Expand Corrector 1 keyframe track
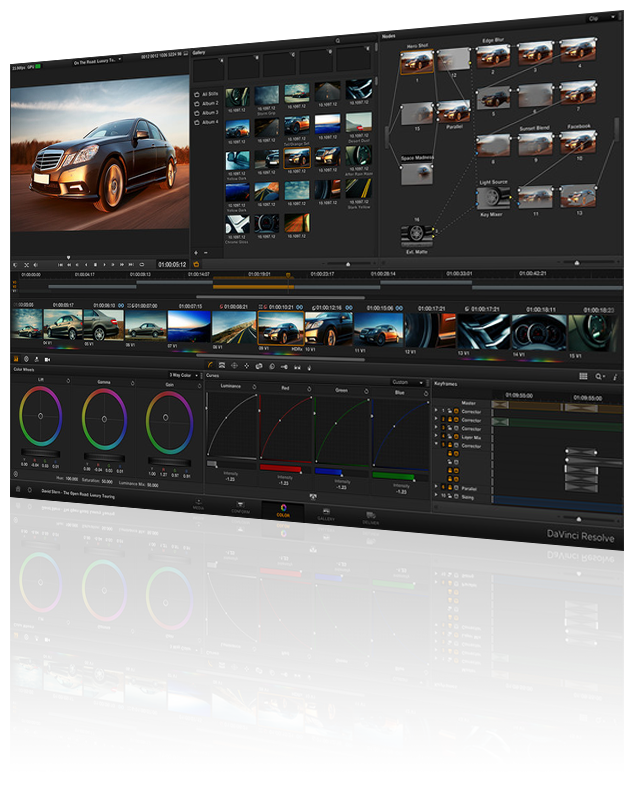634x796 pixels. point(436,410)
